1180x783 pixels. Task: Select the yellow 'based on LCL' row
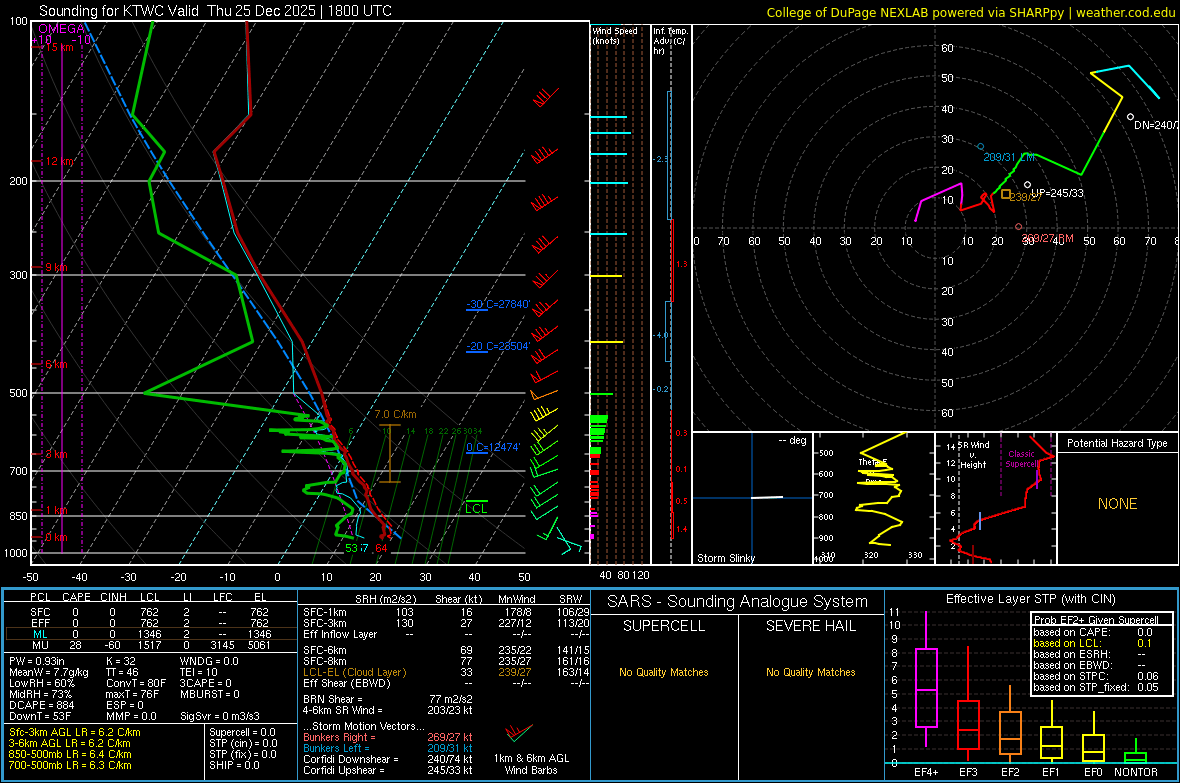coord(1093,643)
